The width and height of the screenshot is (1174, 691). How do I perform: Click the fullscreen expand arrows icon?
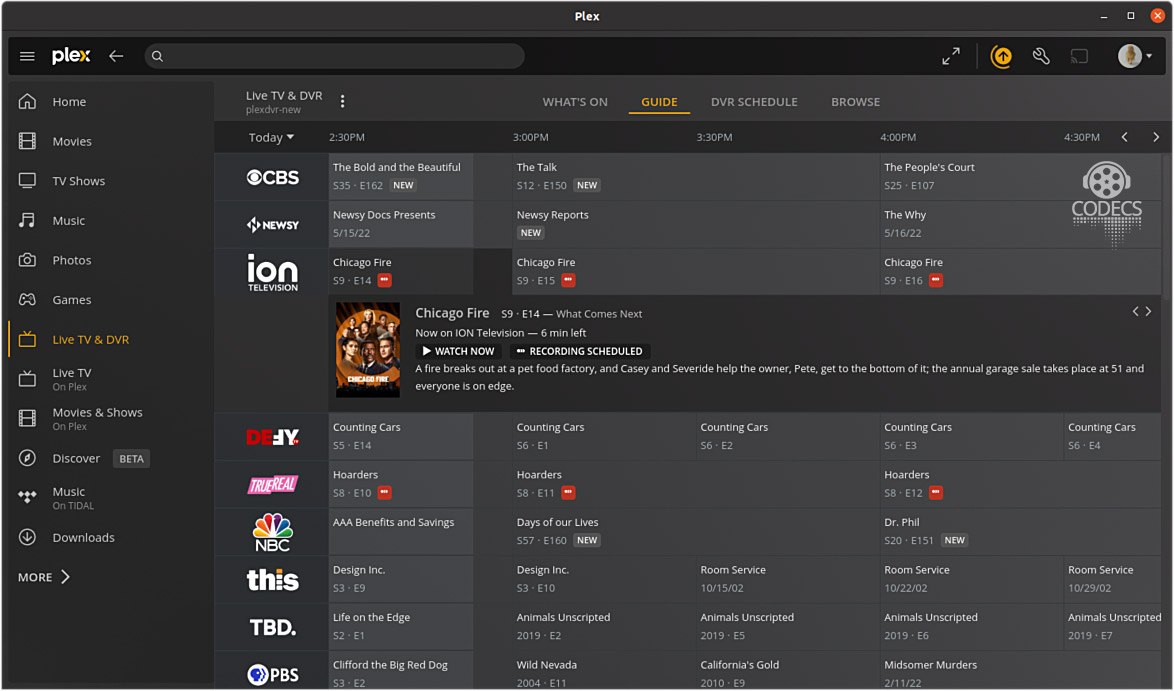point(951,57)
